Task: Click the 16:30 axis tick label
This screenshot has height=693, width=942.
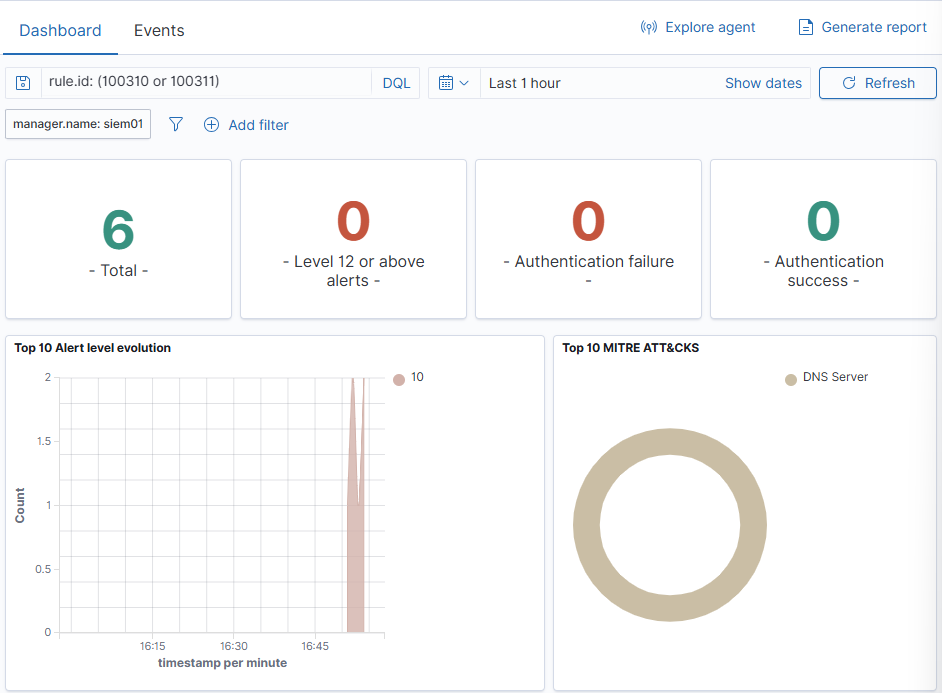Action: click(234, 646)
